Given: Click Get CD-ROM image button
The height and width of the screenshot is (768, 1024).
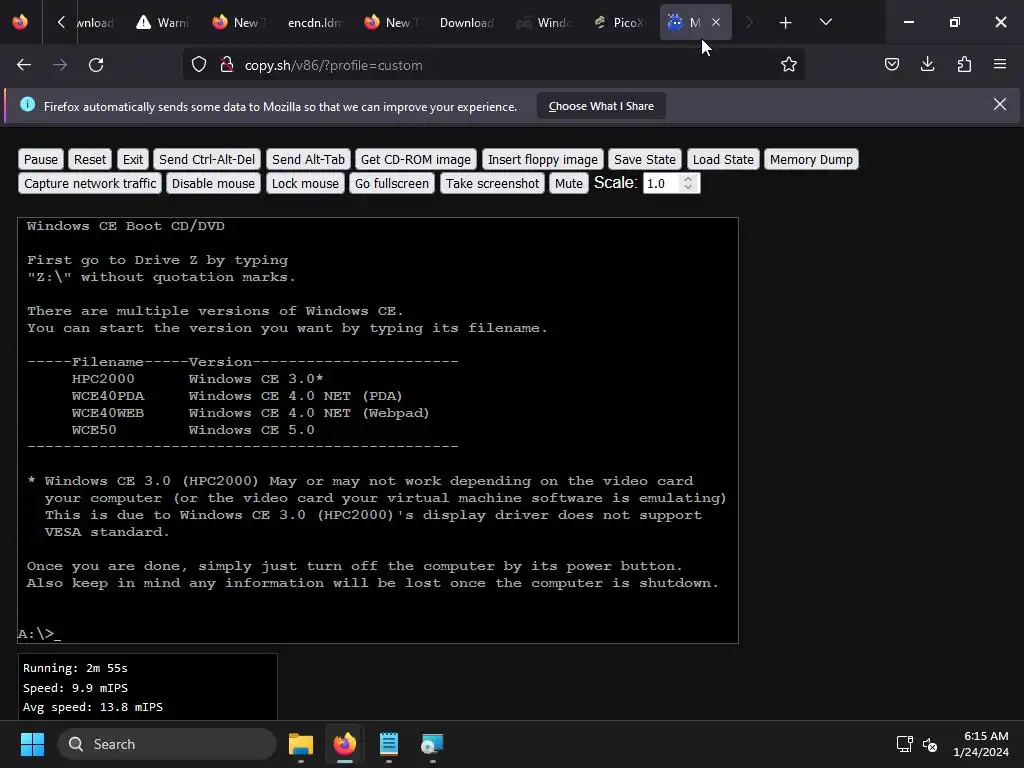Looking at the screenshot, I should point(415,159).
